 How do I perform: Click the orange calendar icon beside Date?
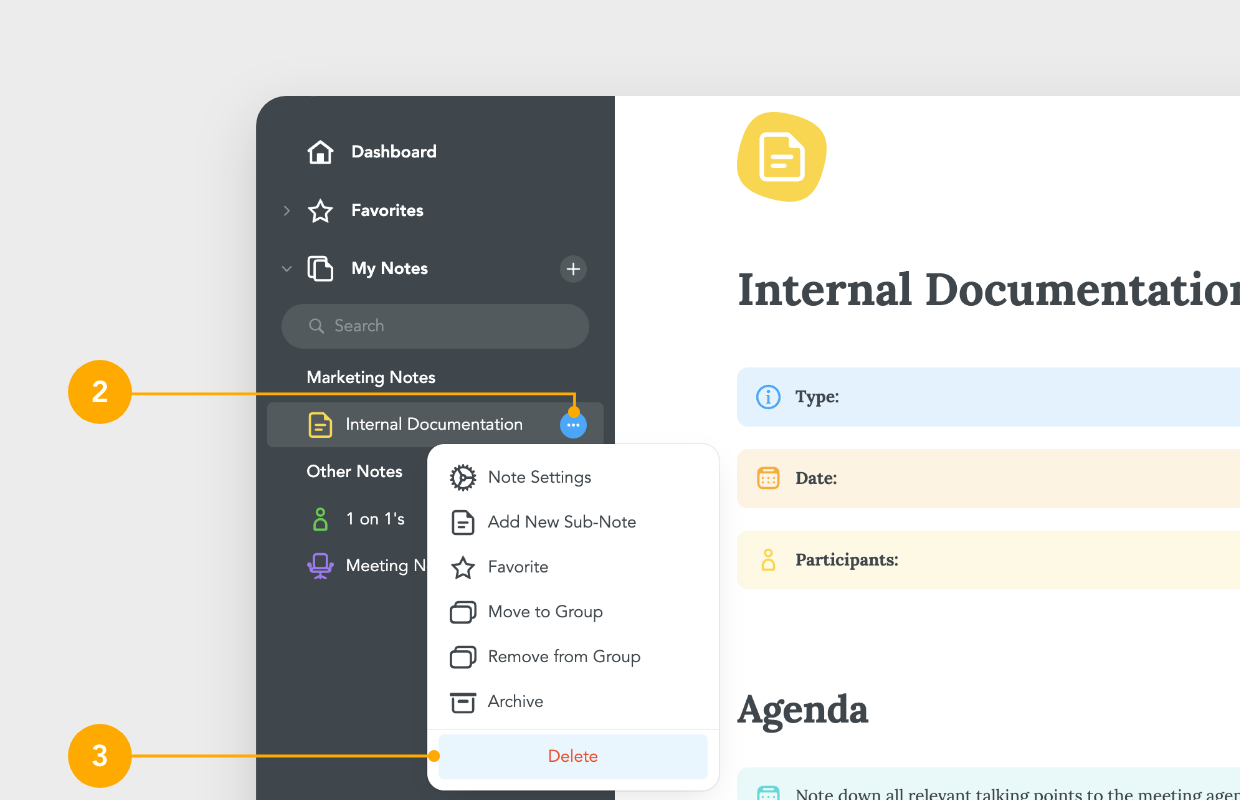[x=768, y=478]
